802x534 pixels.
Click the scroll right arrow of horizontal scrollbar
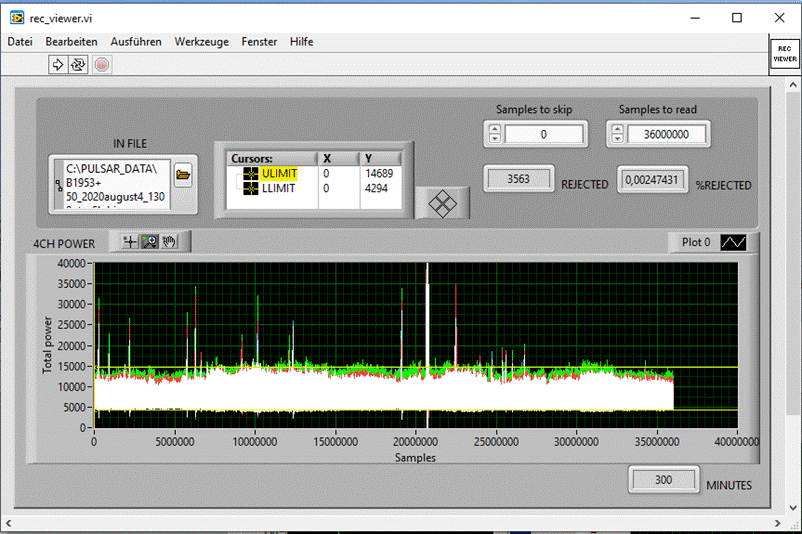pos(777,523)
